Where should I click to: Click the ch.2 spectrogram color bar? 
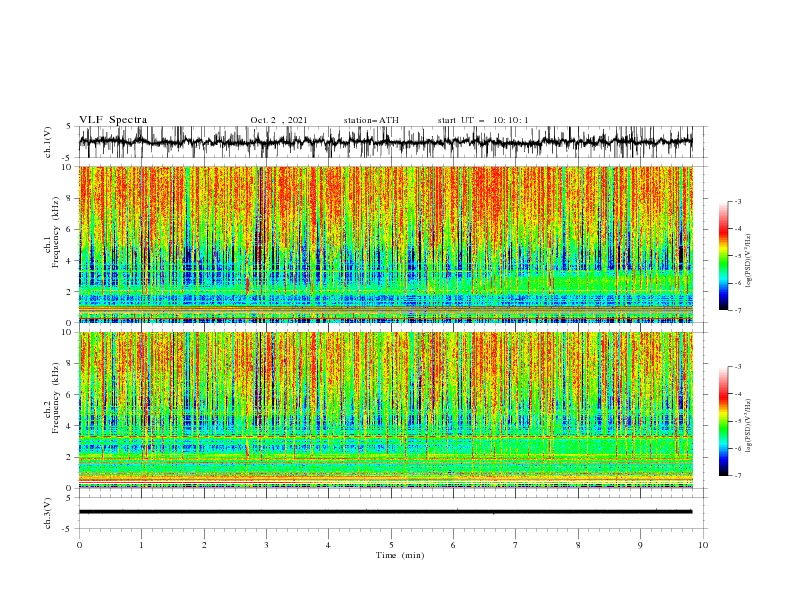pyautogui.click(x=723, y=421)
